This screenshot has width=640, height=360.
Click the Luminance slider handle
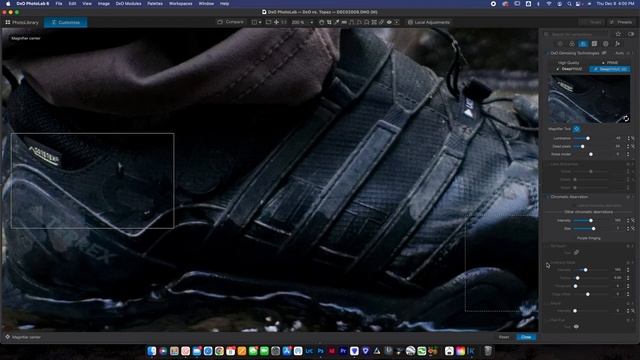pyautogui.click(x=588, y=138)
